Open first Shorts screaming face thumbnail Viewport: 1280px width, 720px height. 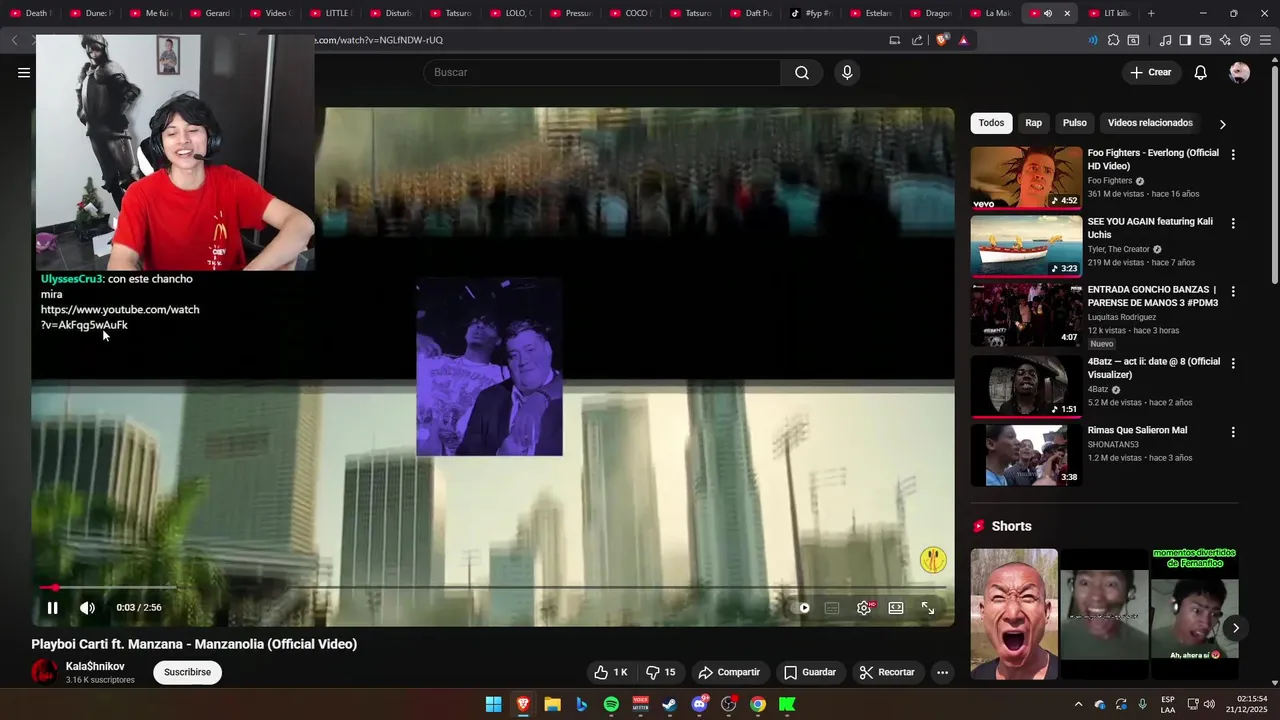pyautogui.click(x=1014, y=614)
